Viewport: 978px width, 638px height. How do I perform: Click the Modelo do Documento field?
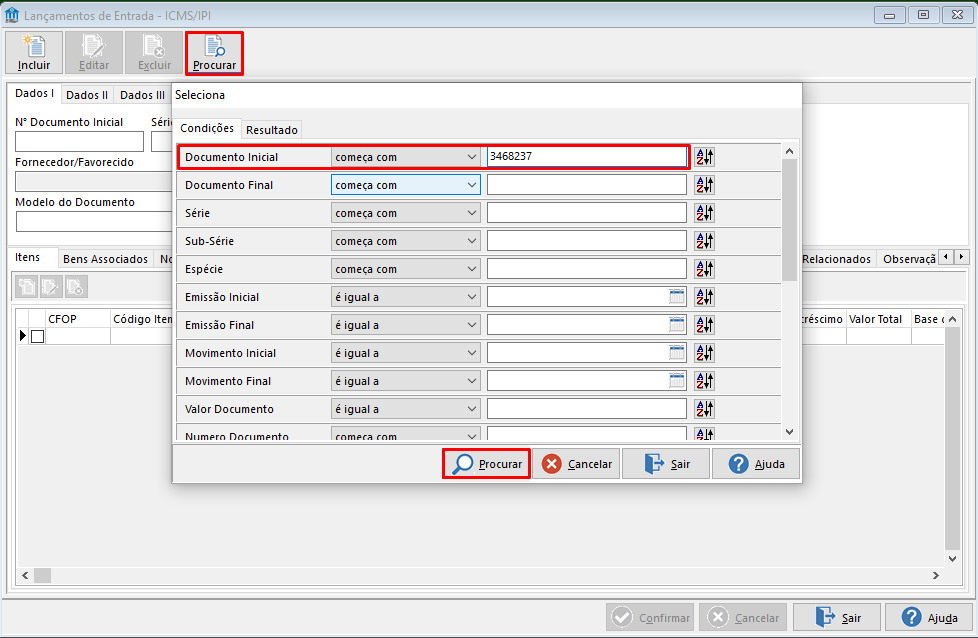94,221
